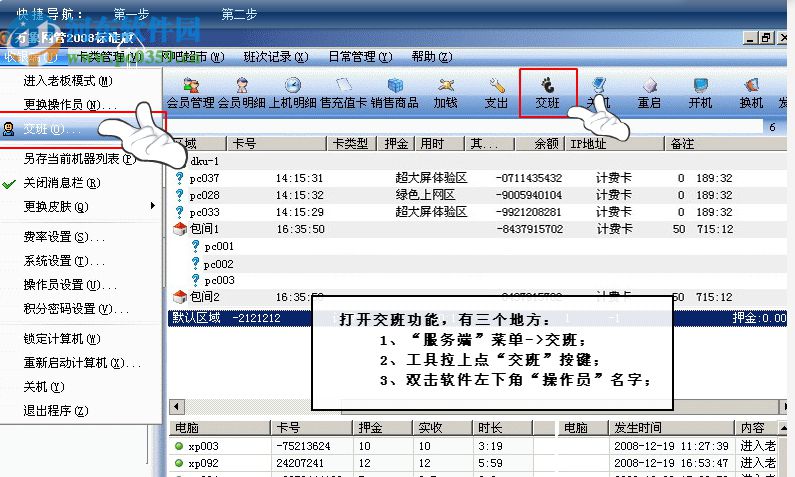Click the 售充值卡 toolbar icon
The height and width of the screenshot is (477, 795).
pyautogui.click(x=344, y=93)
